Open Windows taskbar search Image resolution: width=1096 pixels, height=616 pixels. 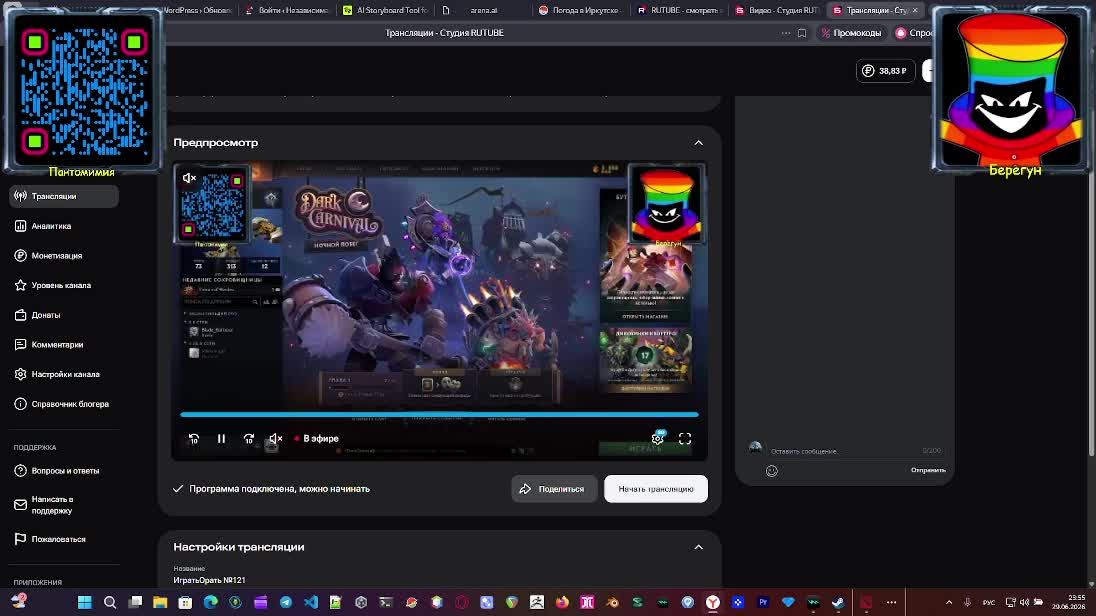110,602
